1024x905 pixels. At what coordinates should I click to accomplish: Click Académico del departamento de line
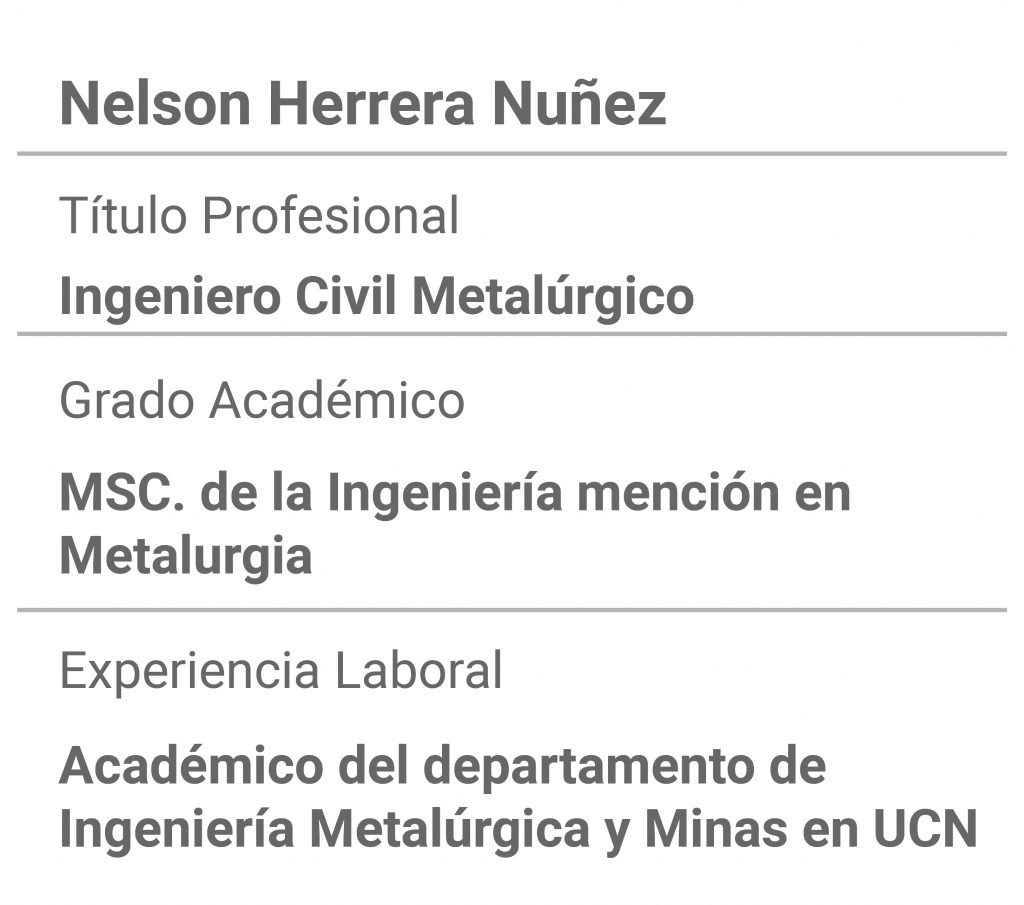point(443,765)
